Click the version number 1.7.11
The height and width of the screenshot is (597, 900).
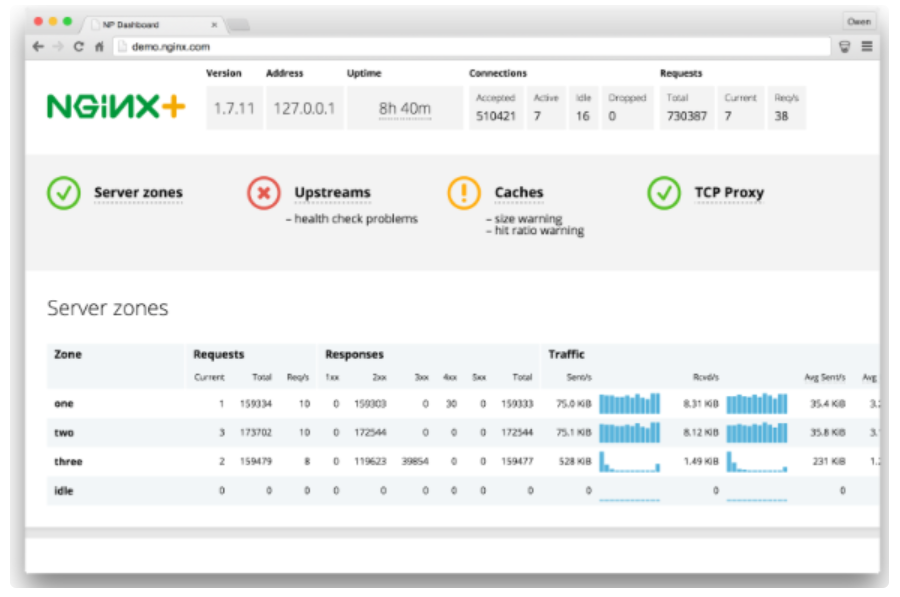234,108
